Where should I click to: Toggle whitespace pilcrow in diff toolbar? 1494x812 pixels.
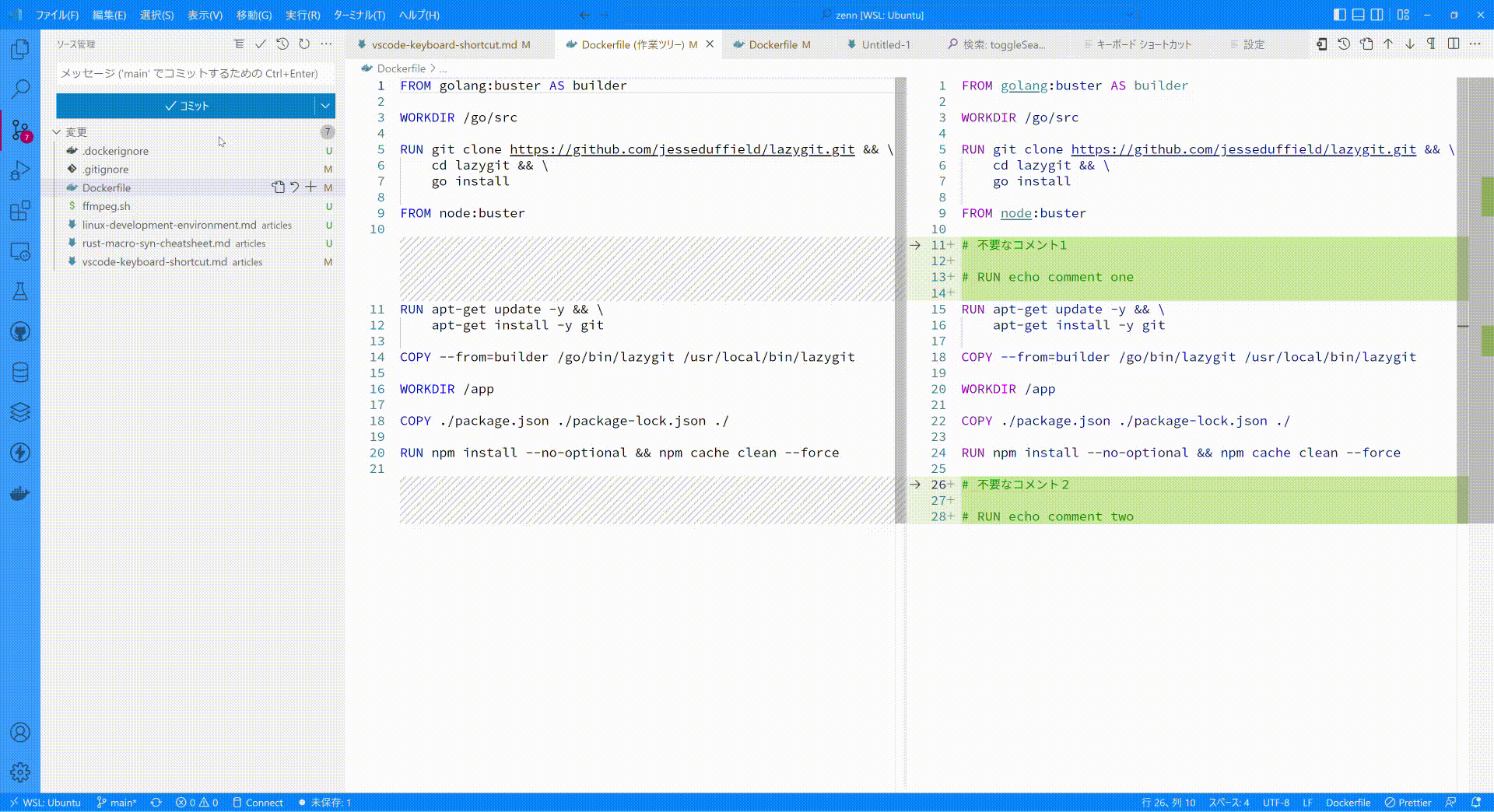[x=1432, y=44]
